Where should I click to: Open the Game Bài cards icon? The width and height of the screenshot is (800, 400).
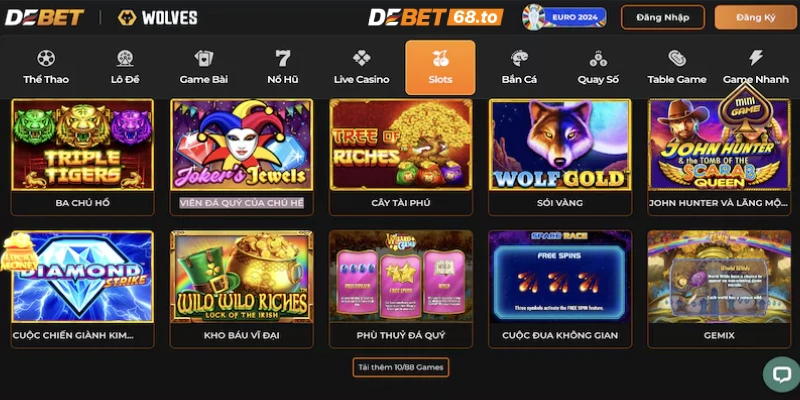pyautogui.click(x=204, y=58)
